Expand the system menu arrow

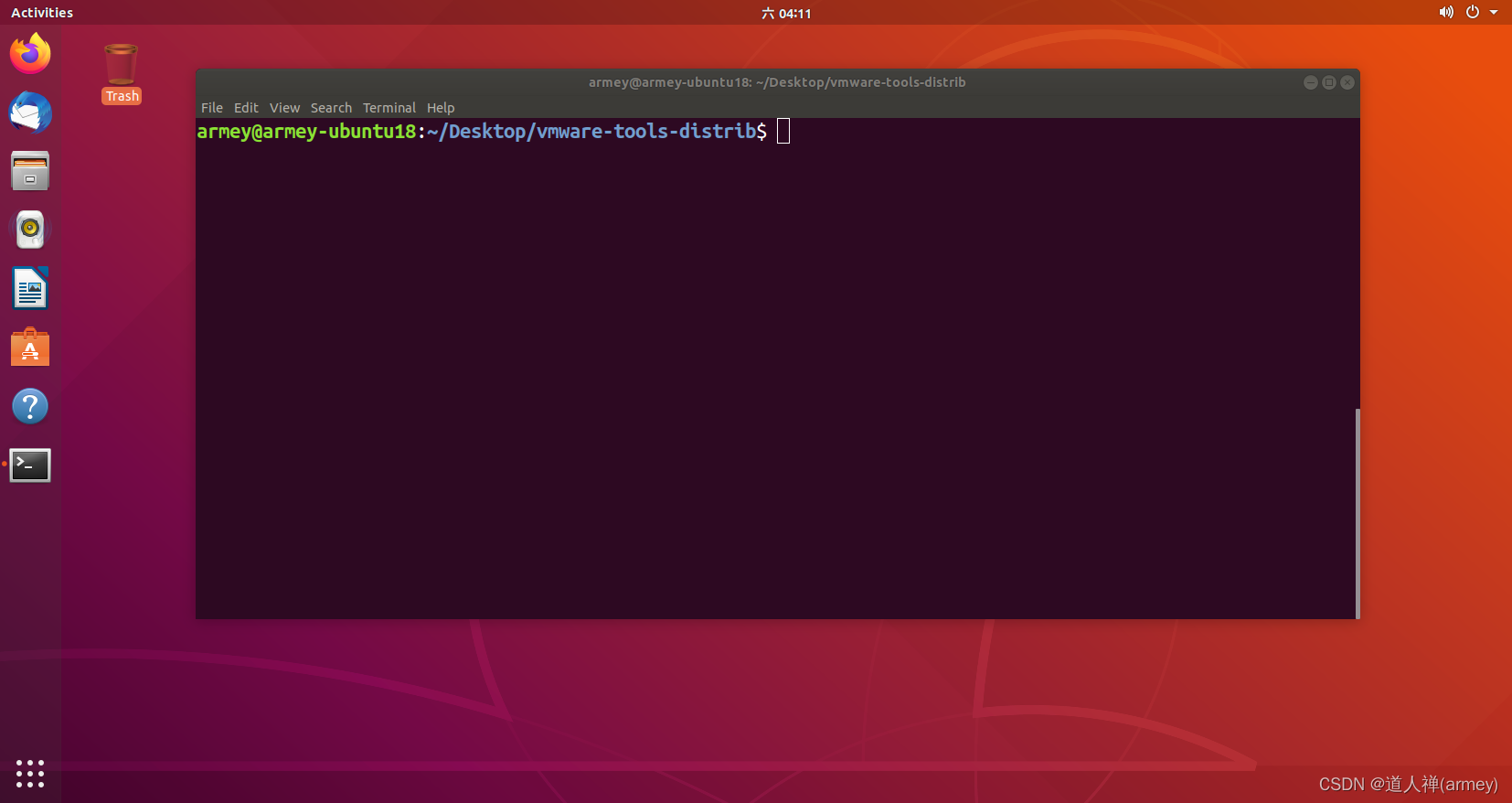(1494, 13)
